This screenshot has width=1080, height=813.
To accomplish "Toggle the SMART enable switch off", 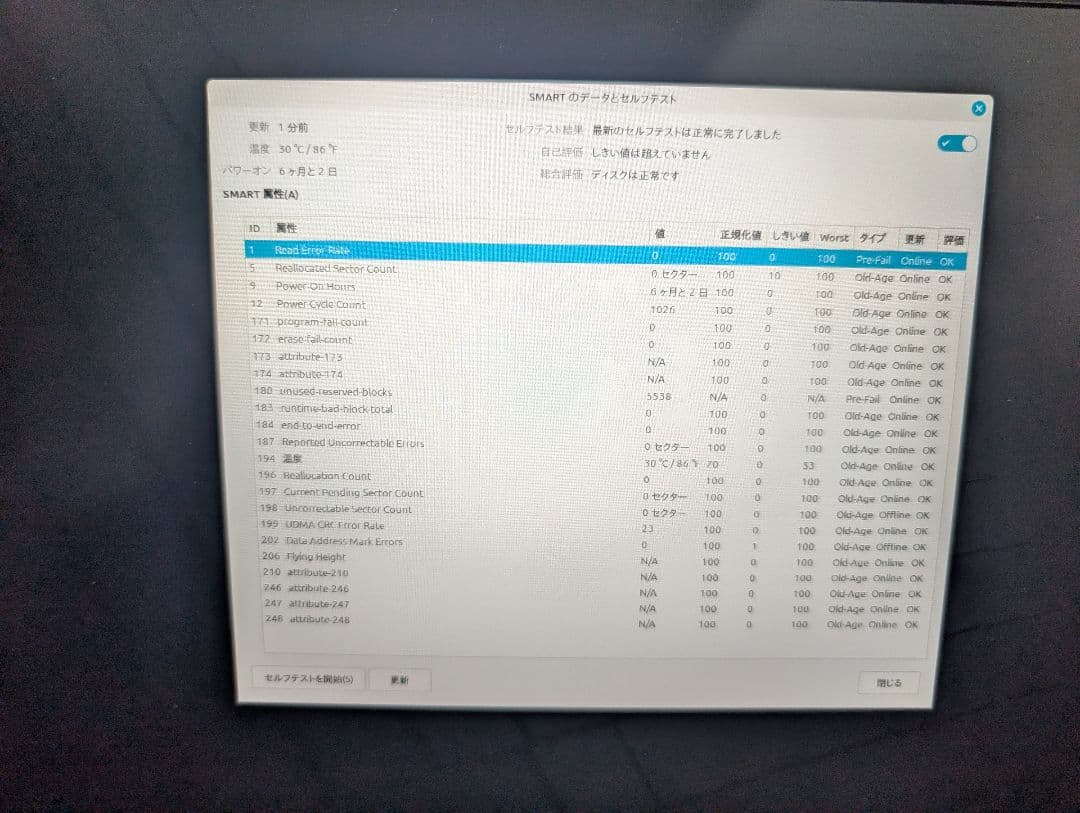I will (x=956, y=144).
